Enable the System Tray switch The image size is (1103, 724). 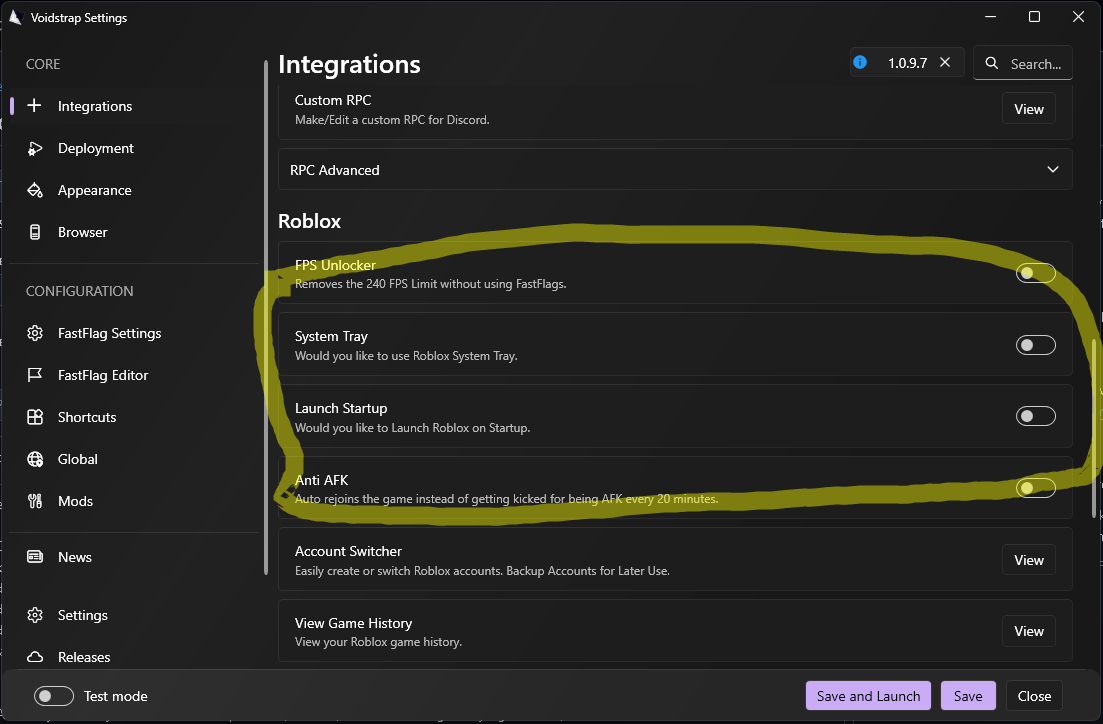[1035, 345]
